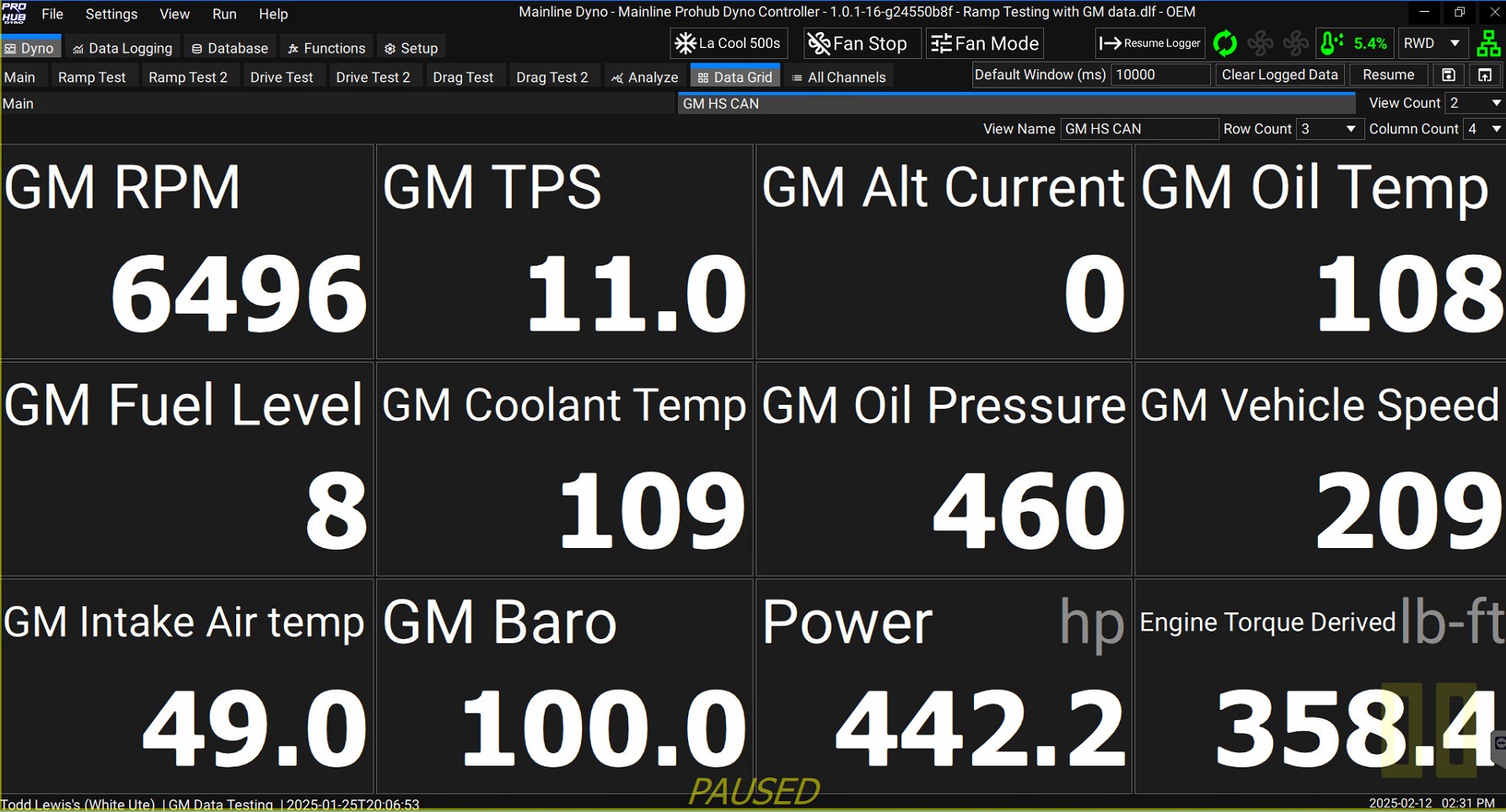Open the green network connection icon
1506x812 pixels.
(x=1488, y=43)
